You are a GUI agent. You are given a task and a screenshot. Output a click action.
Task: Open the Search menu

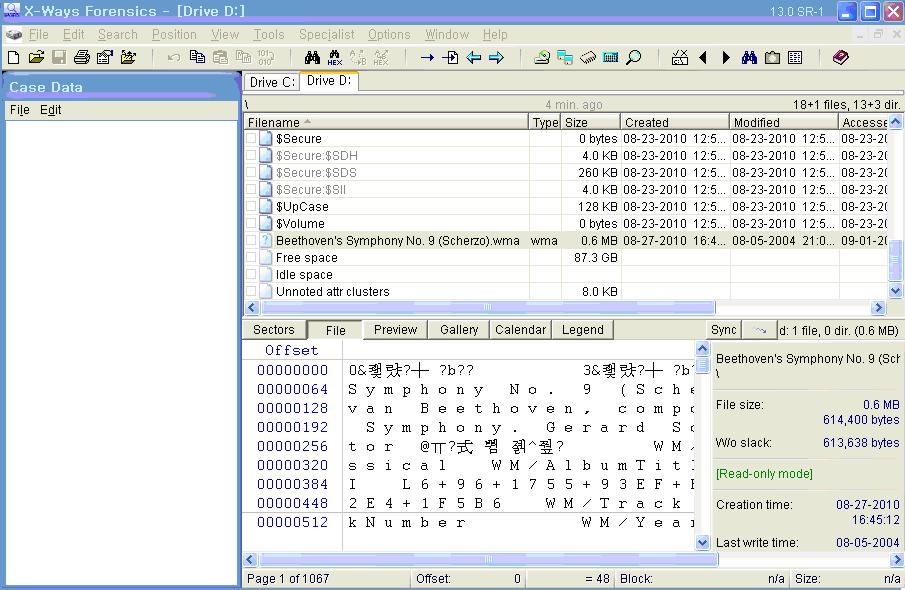[118, 35]
